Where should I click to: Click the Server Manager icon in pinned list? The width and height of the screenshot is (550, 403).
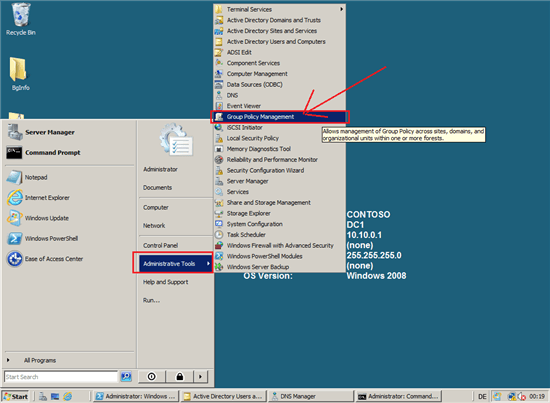click(x=15, y=132)
